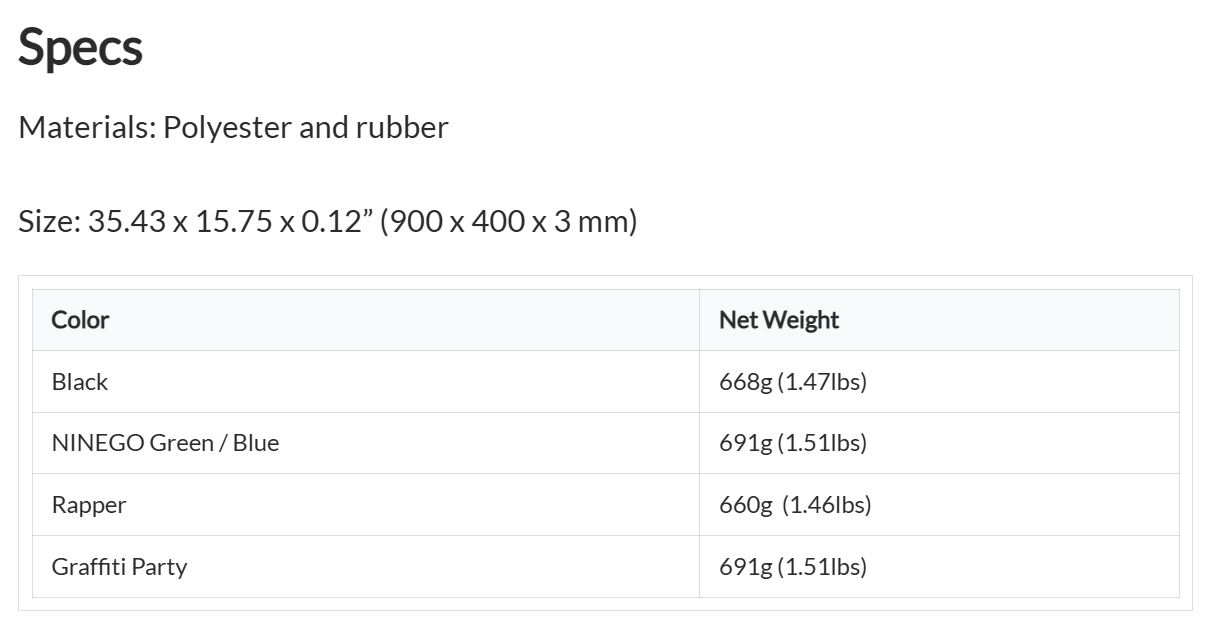The width and height of the screenshot is (1222, 635).
Task: Select the "Black" color cell
Action: click(80, 382)
